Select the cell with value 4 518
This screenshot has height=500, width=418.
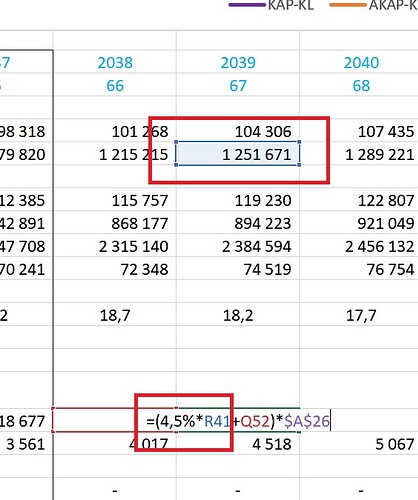tap(238, 444)
